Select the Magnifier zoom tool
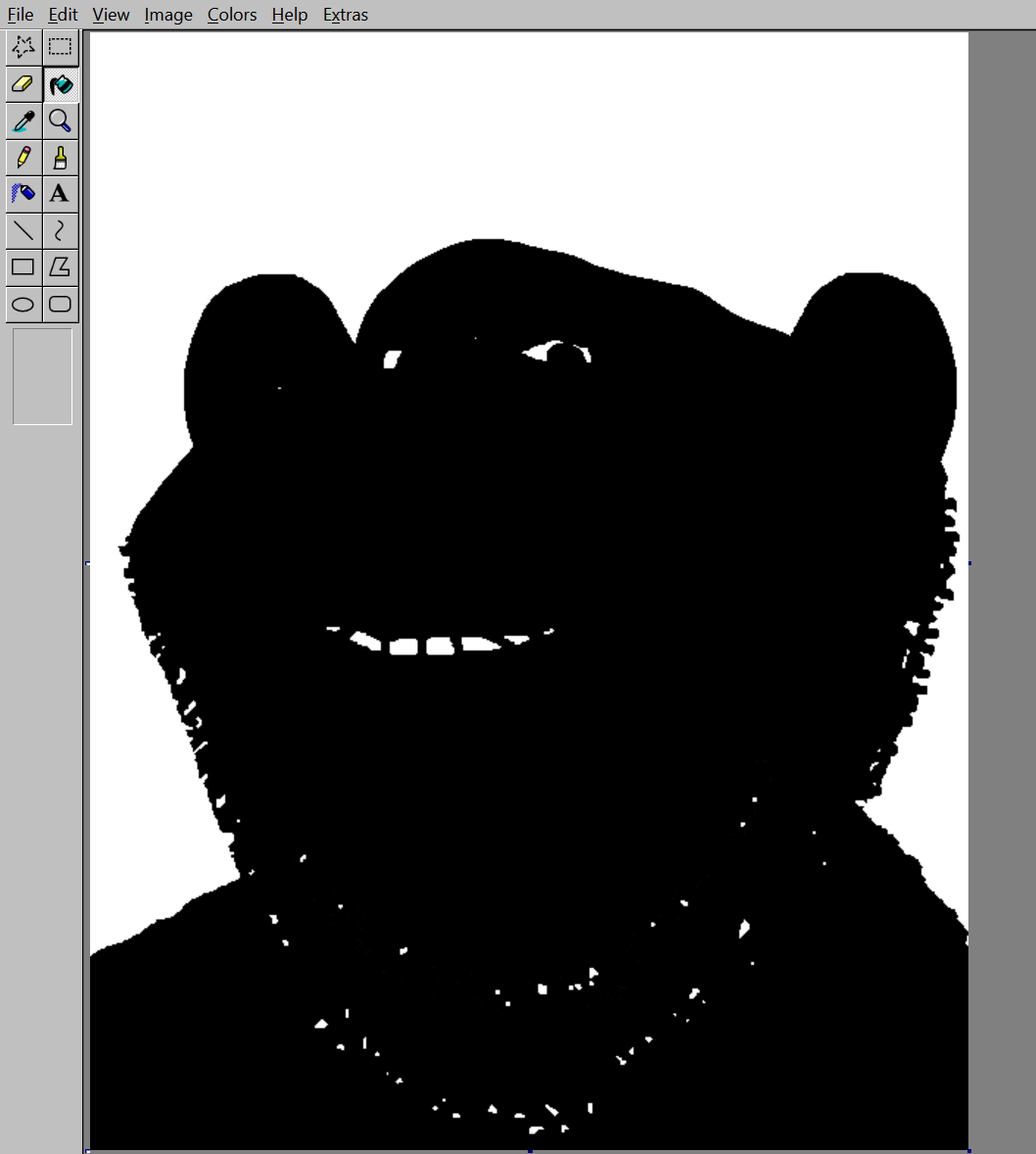Image resolution: width=1036 pixels, height=1154 pixels. pyautogui.click(x=61, y=120)
